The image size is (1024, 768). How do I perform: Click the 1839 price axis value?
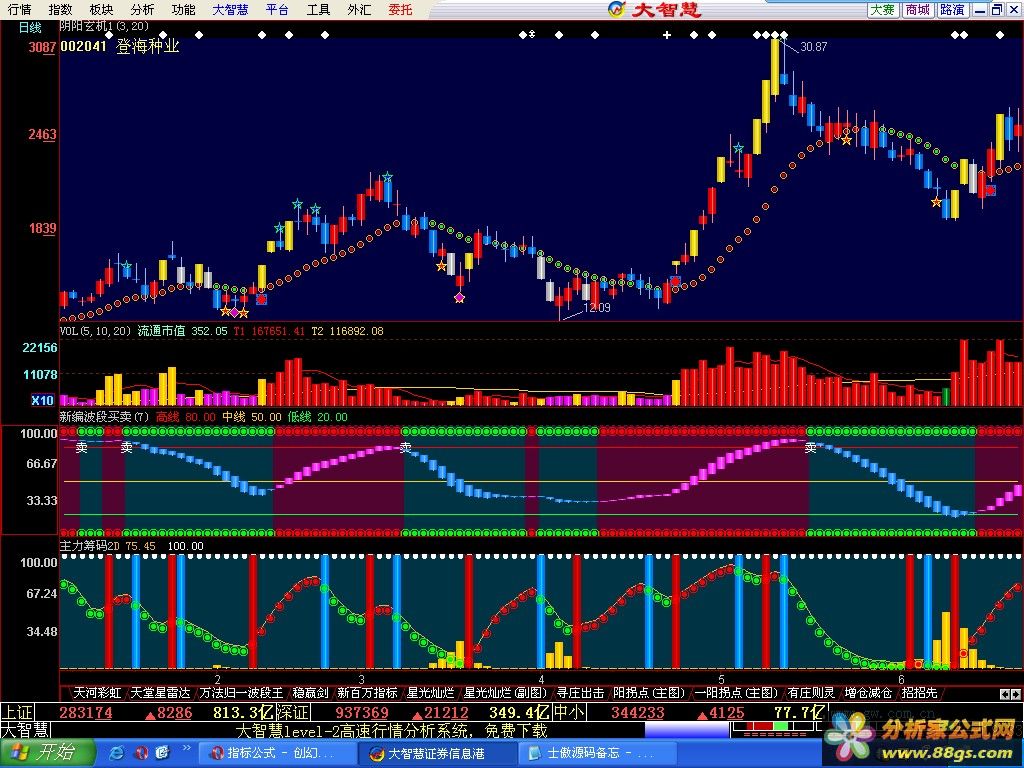point(42,228)
